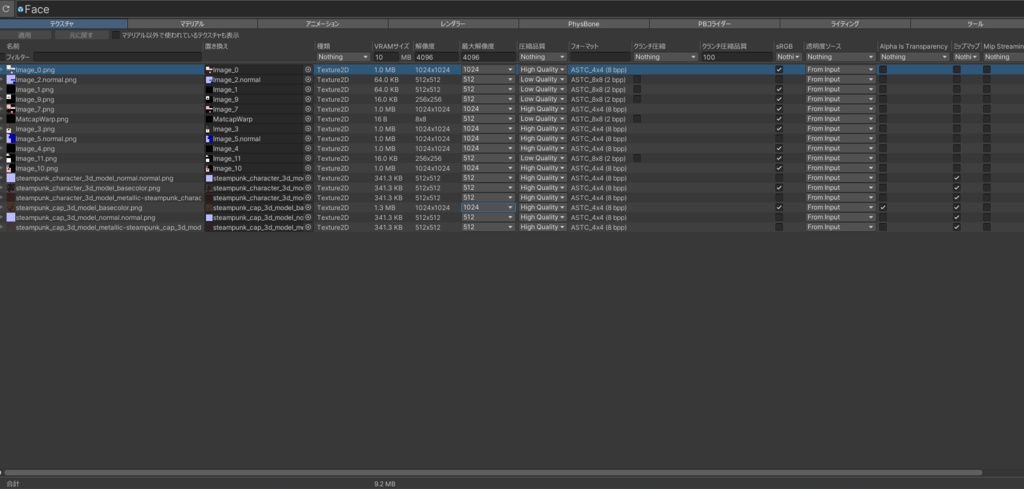Uncheck sRGB for Image_0.png
Screen dimensions: 1024x489
point(778,69)
